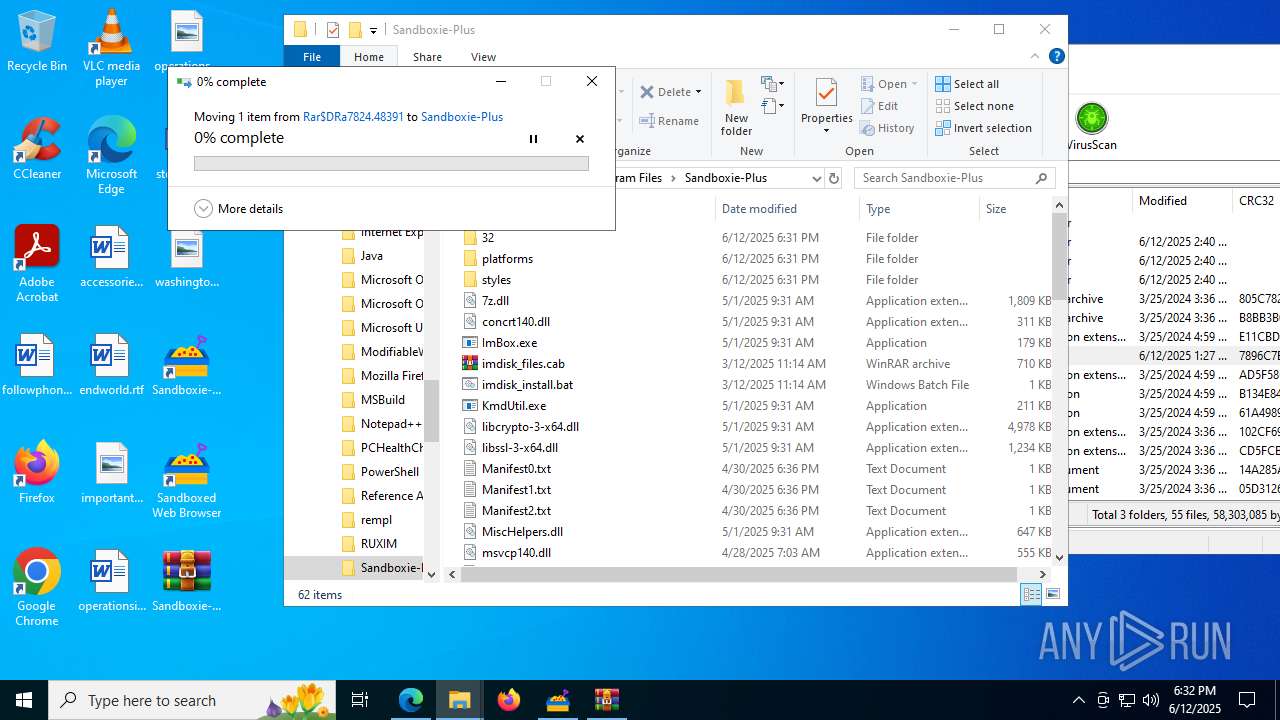
Task: Create a New folder
Action: point(736,108)
